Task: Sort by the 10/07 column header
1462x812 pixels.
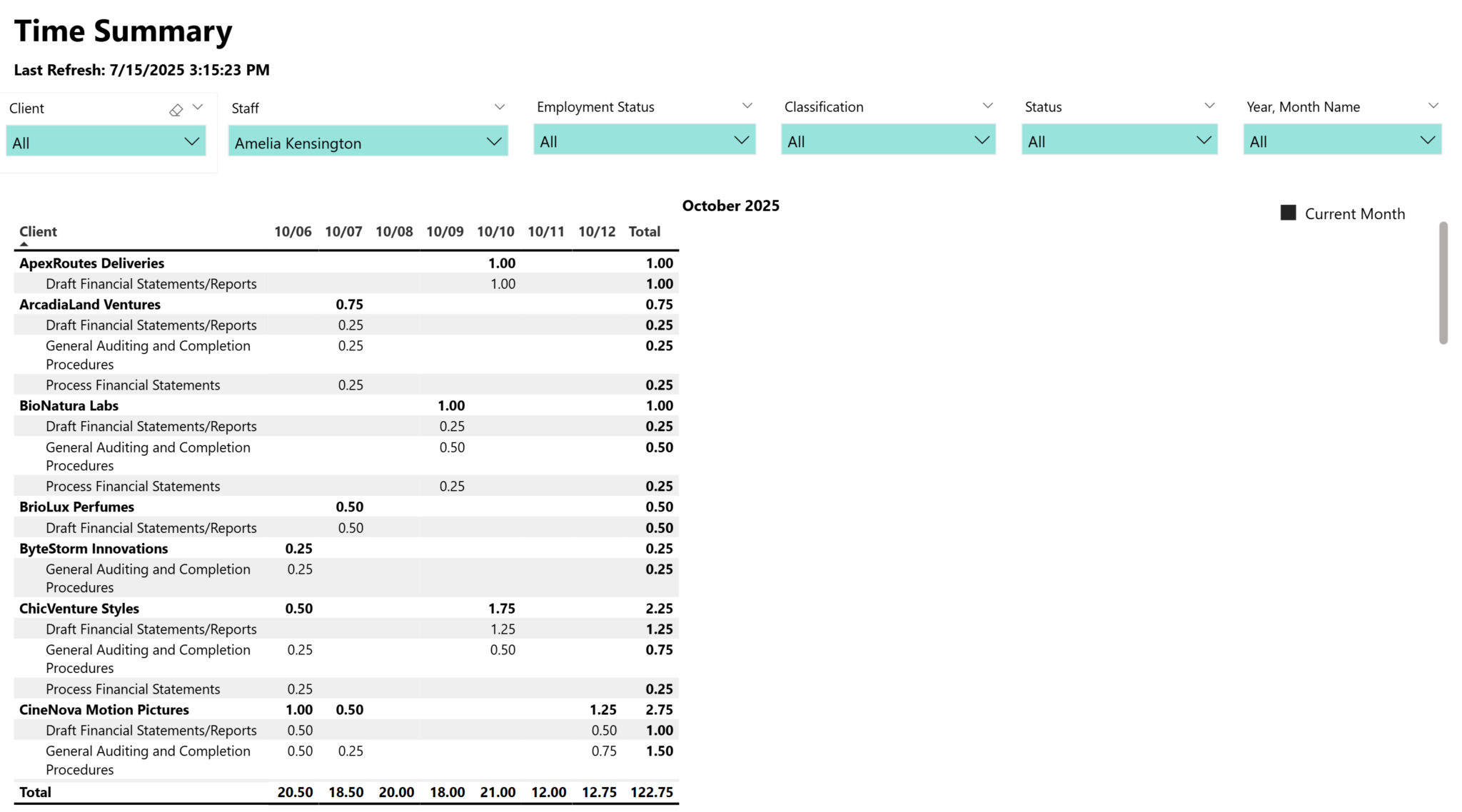Action: (x=343, y=232)
